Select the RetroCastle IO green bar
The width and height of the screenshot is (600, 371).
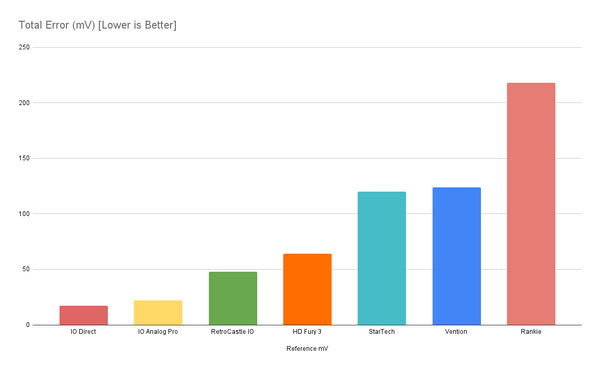coord(233,298)
